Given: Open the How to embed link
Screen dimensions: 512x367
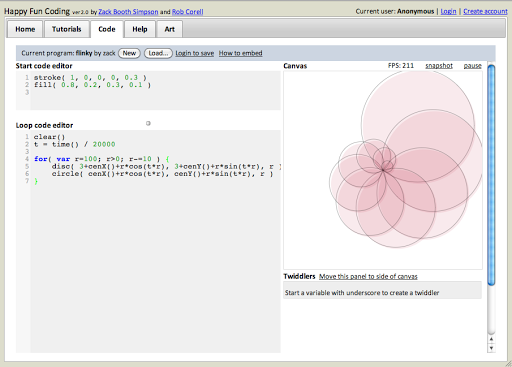Looking at the screenshot, I should click(x=241, y=53).
